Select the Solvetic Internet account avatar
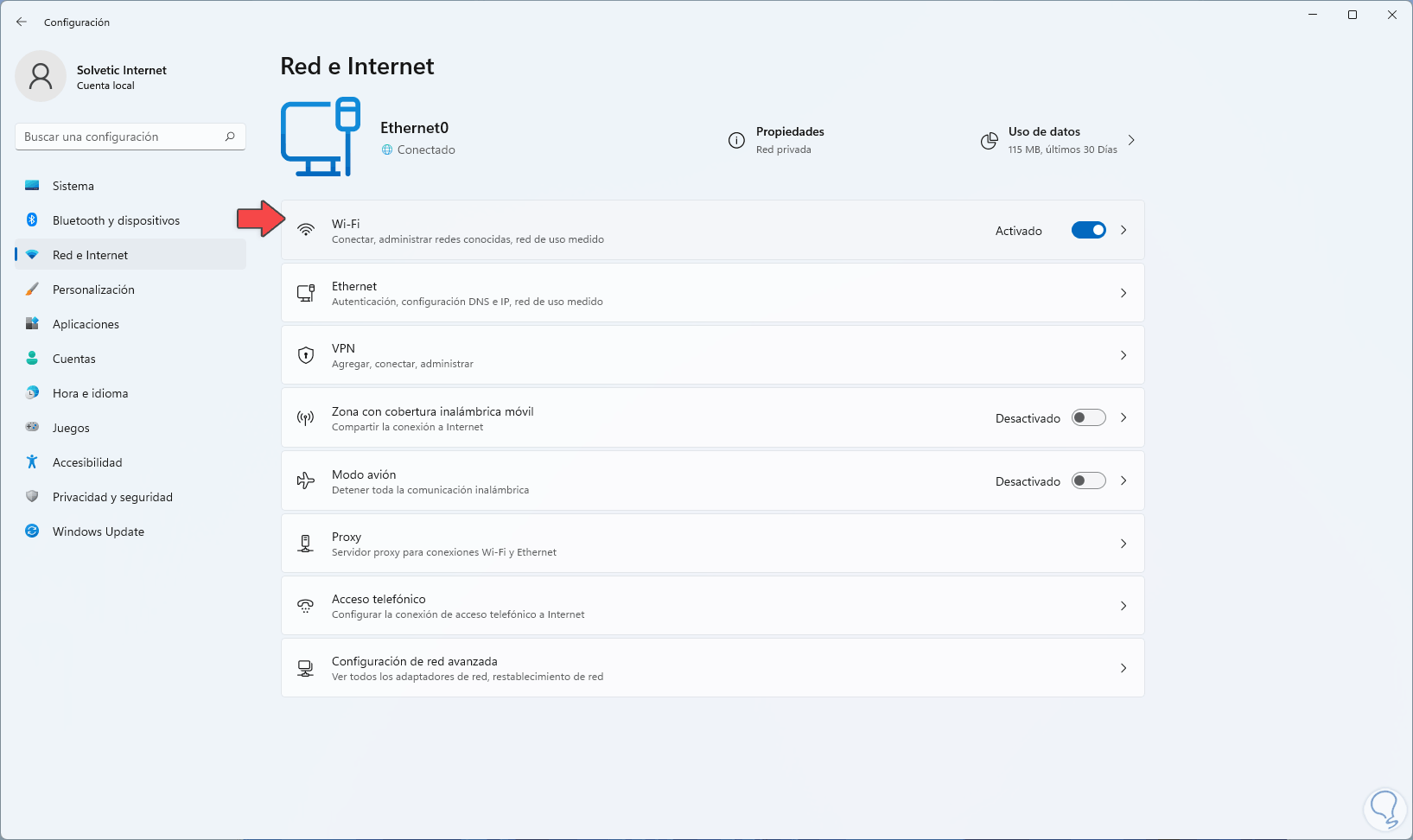The height and width of the screenshot is (840, 1413). 41,76
